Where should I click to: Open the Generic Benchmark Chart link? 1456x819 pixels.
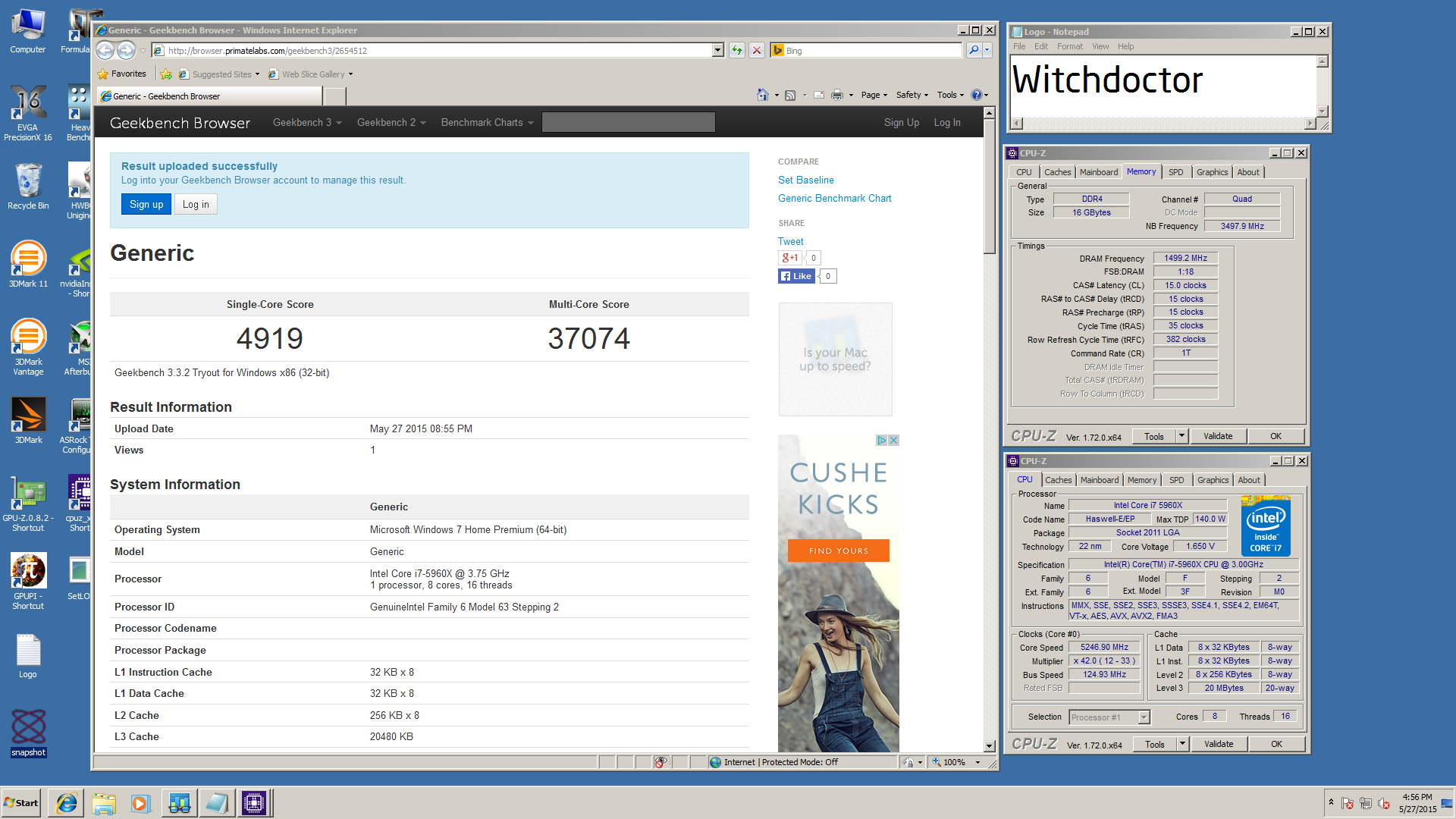834,198
